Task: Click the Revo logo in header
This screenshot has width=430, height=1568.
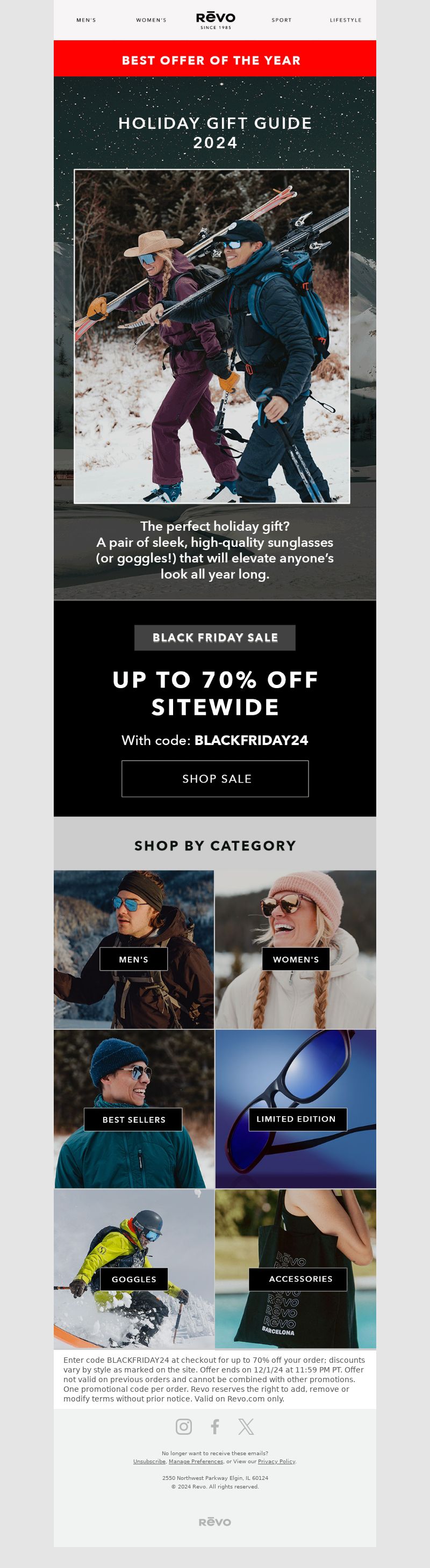Action: click(x=216, y=20)
